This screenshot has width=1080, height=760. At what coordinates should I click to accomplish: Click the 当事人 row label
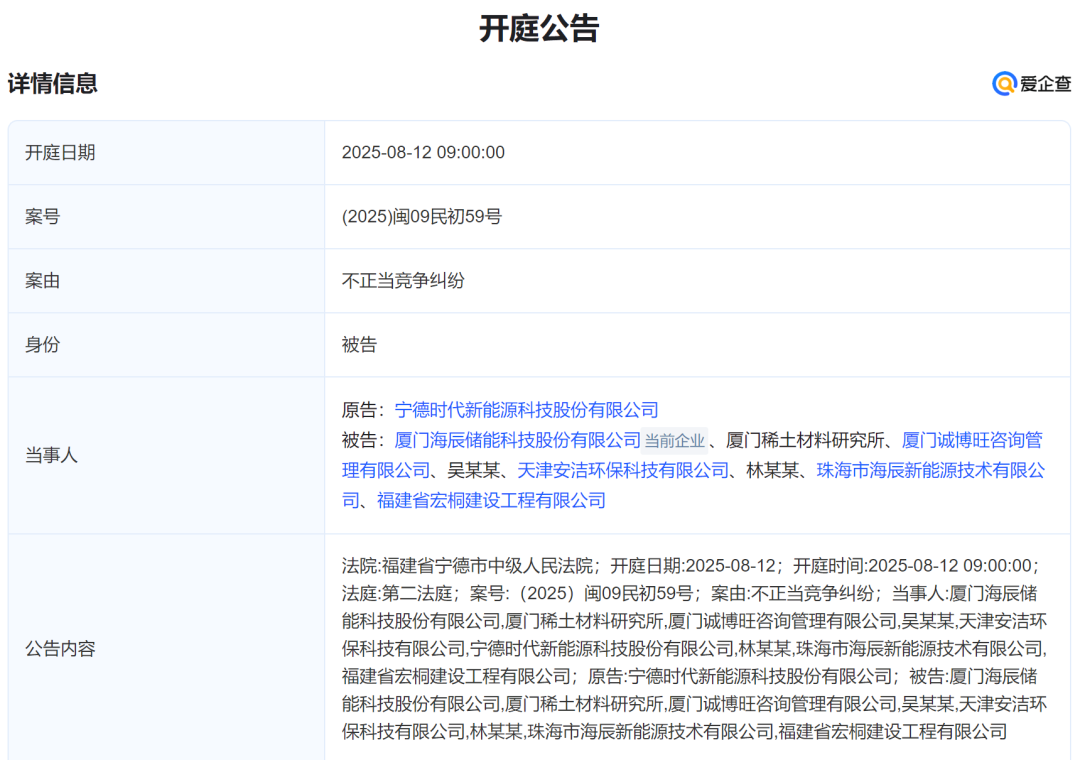click(x=51, y=455)
